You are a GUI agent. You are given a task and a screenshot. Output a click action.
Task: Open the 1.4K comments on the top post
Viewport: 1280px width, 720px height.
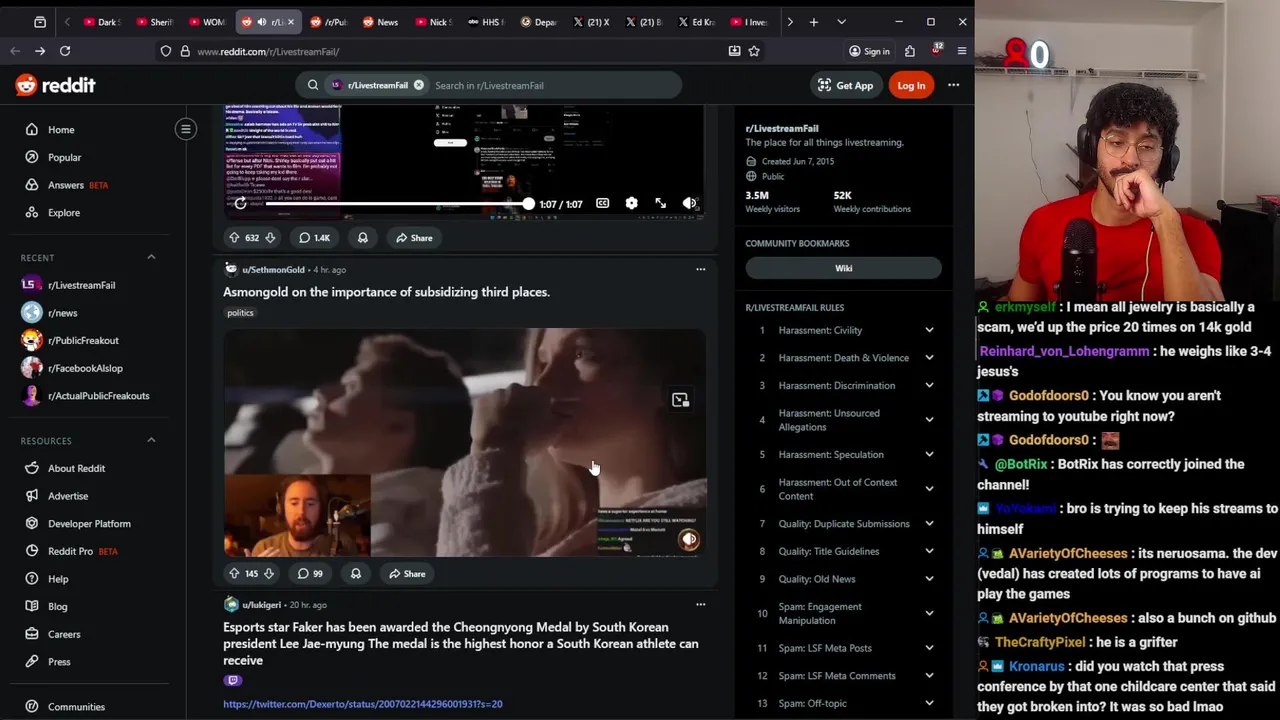point(314,238)
